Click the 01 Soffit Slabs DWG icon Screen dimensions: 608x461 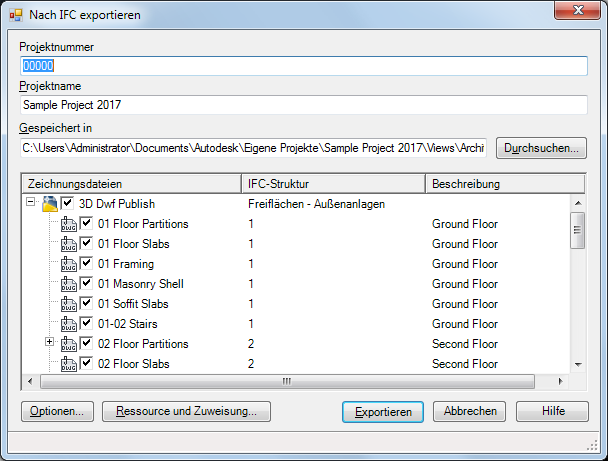pos(69,304)
